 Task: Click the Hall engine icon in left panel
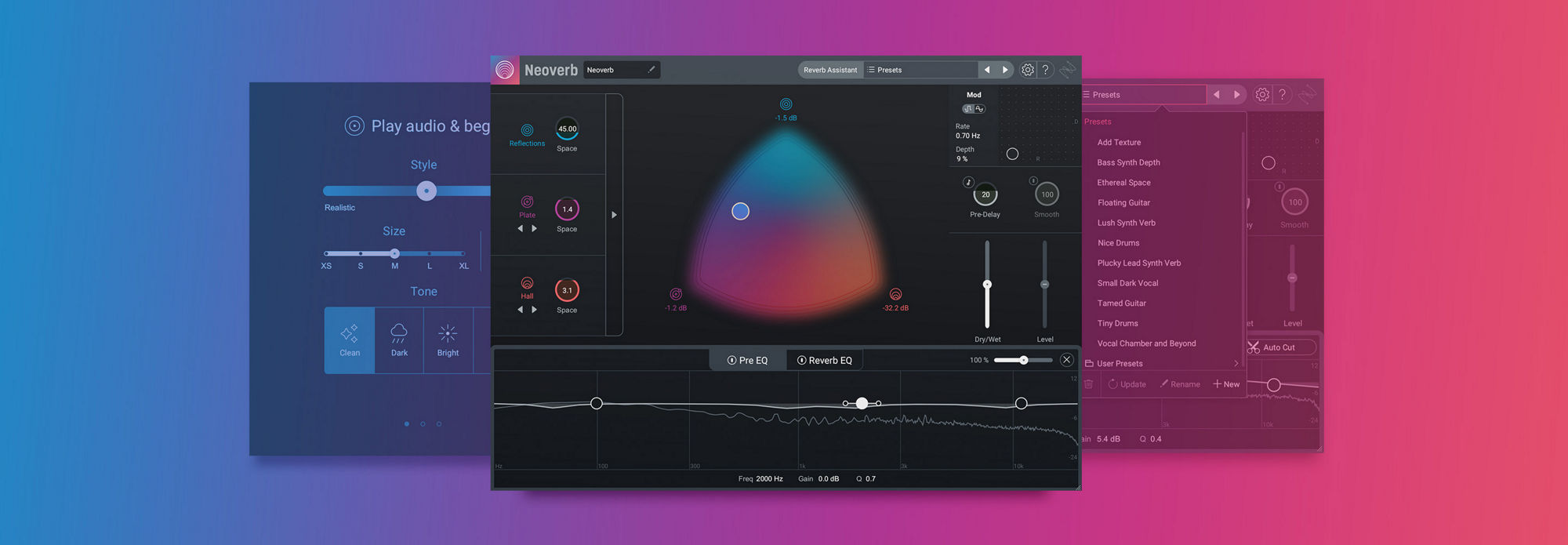[x=527, y=283]
